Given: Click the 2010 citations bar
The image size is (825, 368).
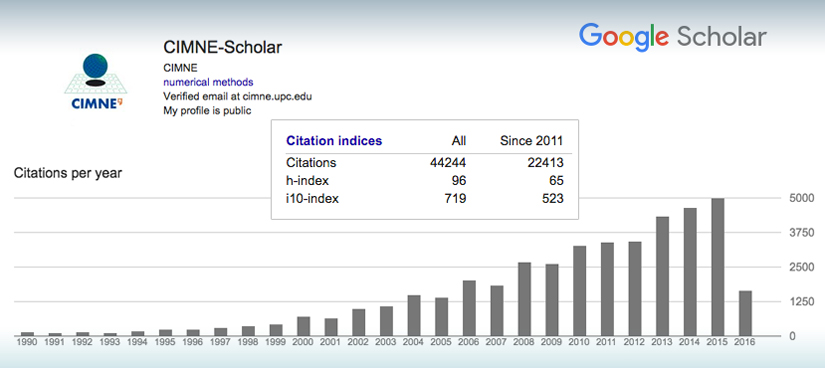Looking at the screenshot, I should pos(580,291).
